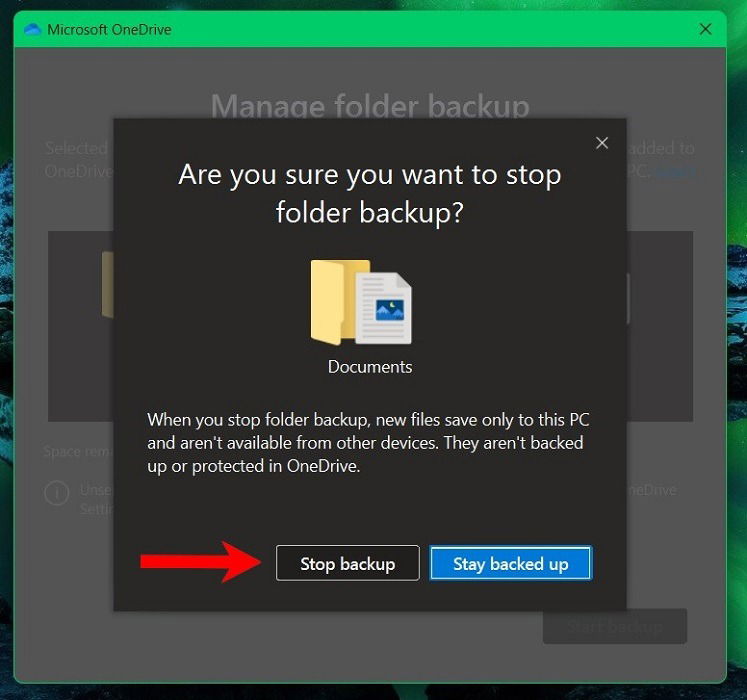
Task: Click the dimmed info circle icon
Action: (57, 493)
